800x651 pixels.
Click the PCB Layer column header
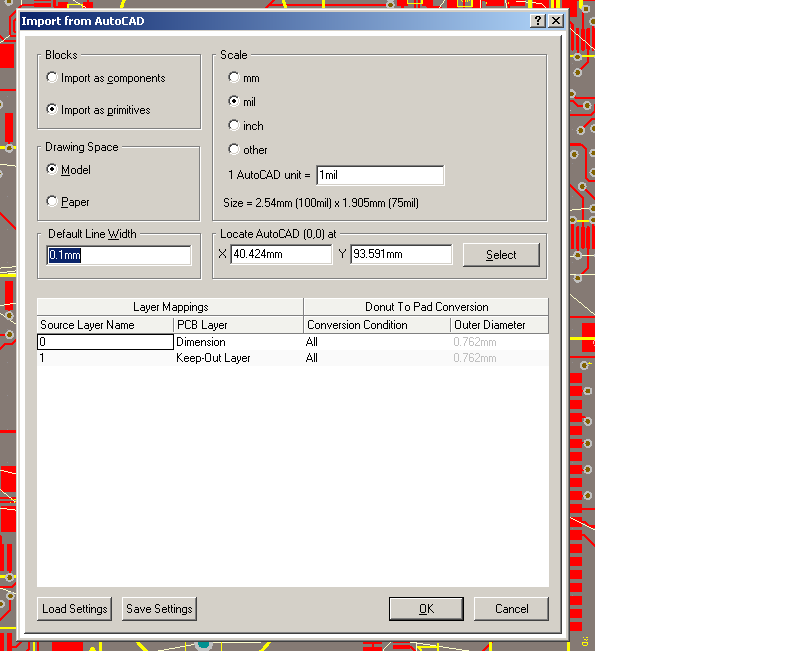tap(239, 325)
